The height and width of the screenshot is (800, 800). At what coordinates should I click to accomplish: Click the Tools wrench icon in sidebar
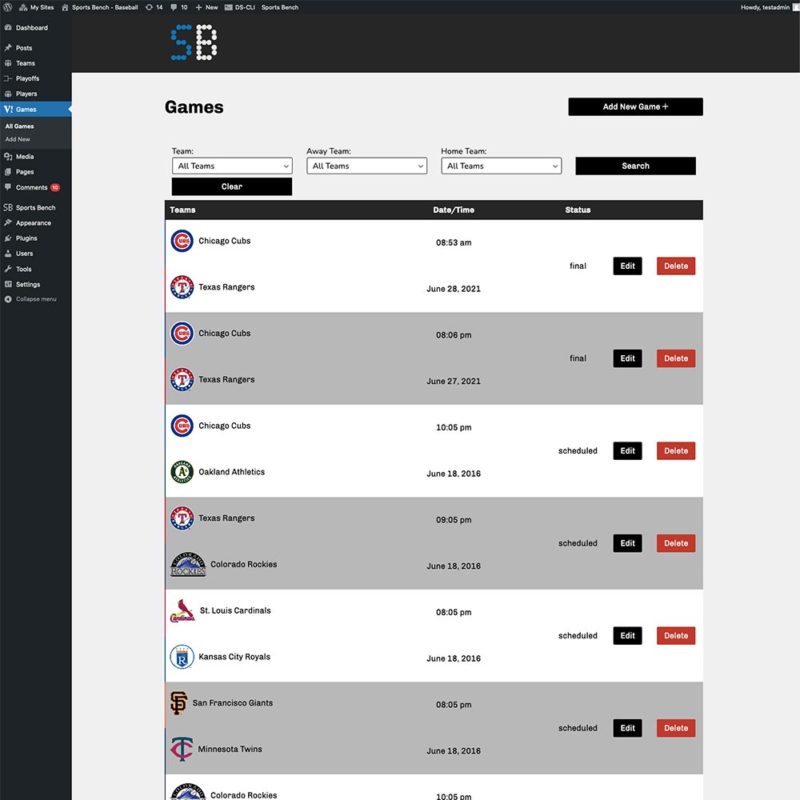point(8,268)
